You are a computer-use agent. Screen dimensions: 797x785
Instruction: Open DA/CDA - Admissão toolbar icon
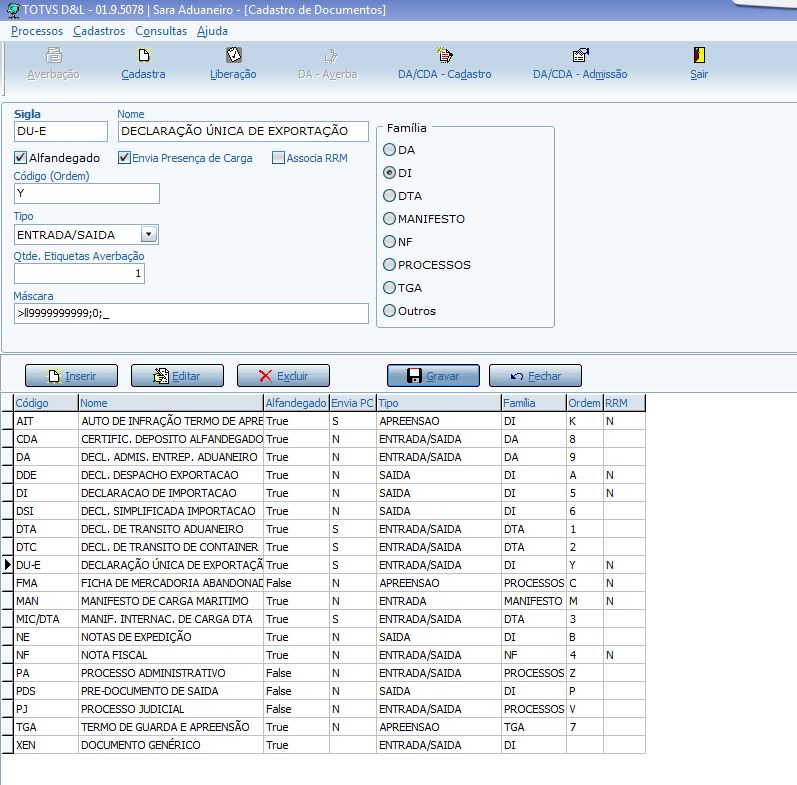pos(580,55)
